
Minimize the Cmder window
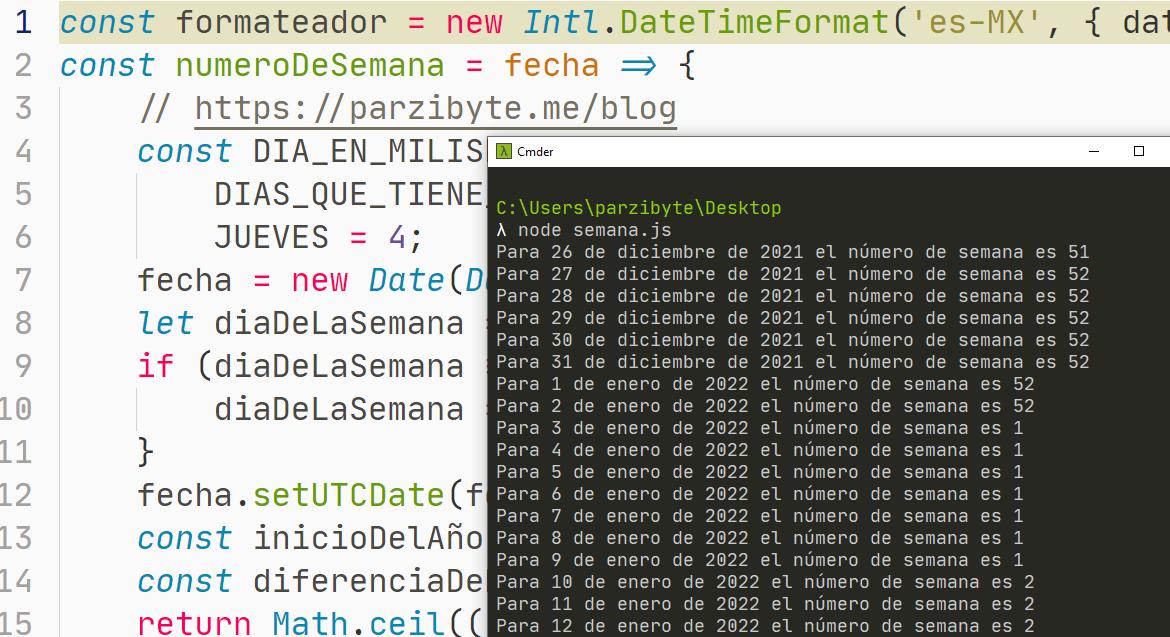point(1094,151)
